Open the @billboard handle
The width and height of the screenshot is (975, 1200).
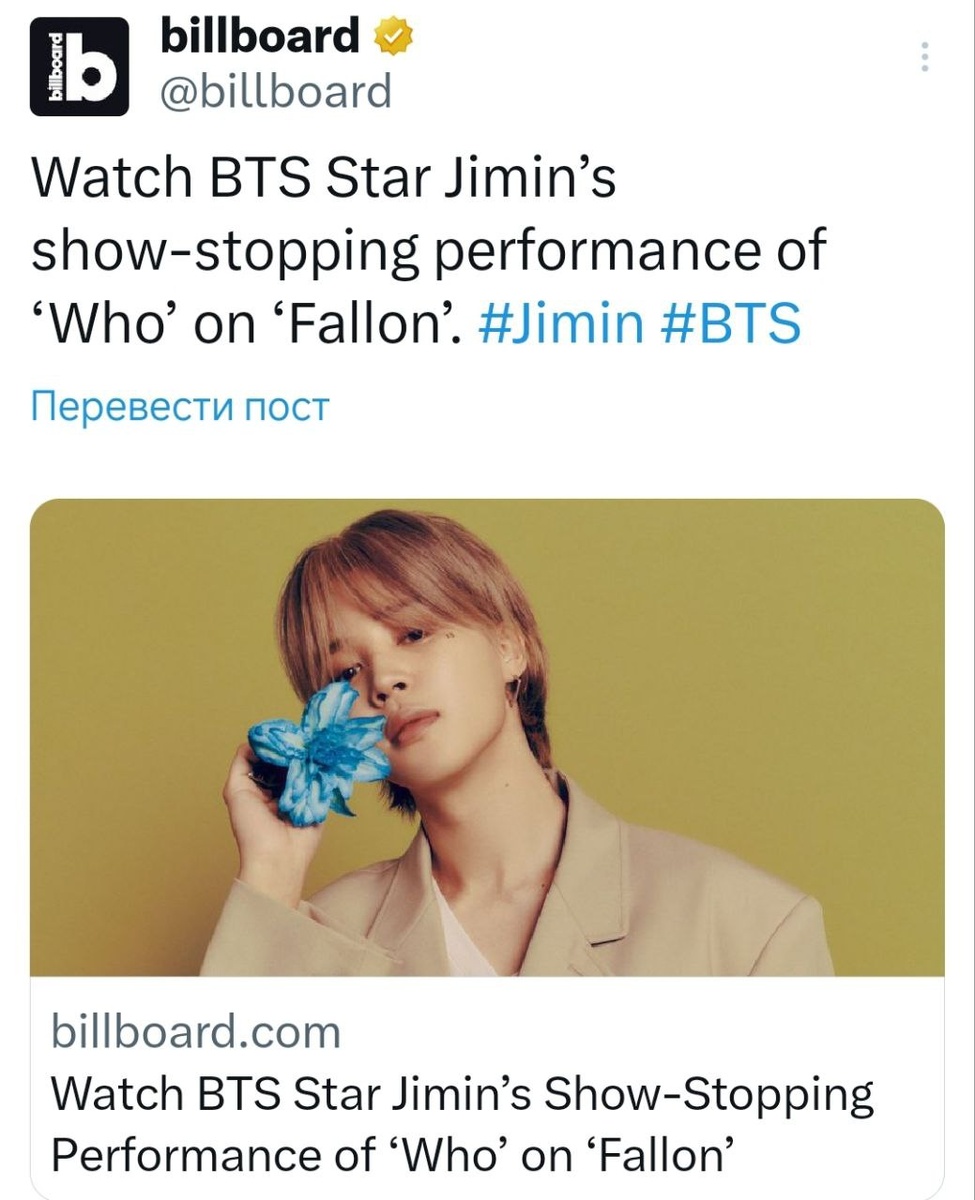[276, 93]
